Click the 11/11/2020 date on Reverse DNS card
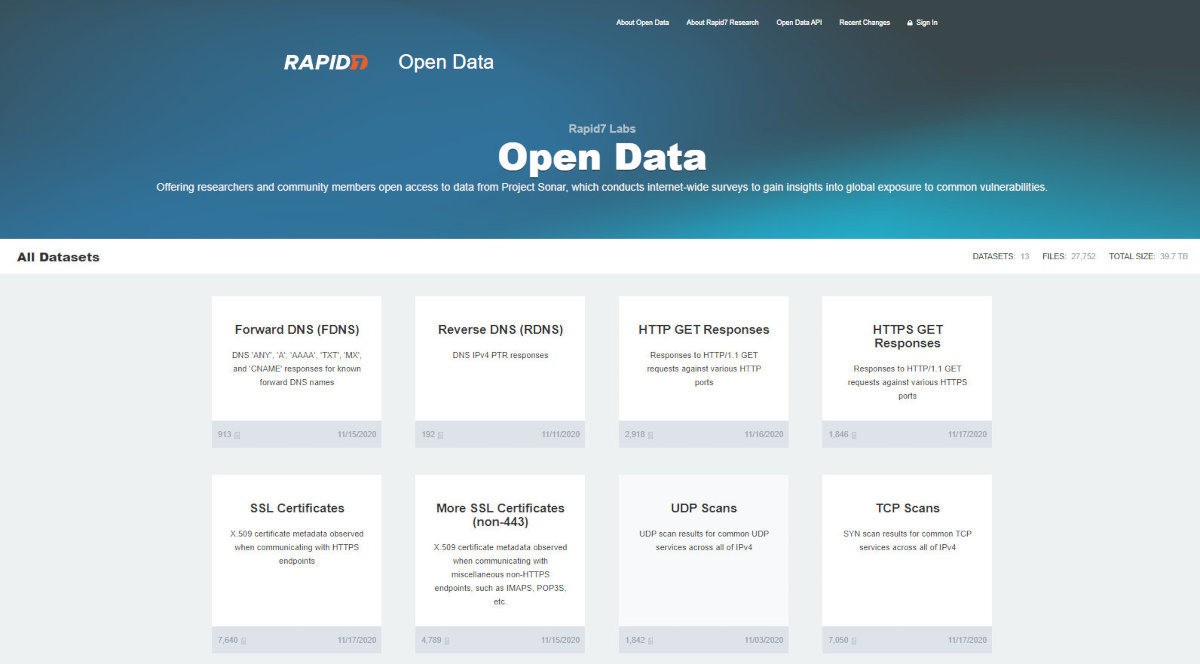Viewport: 1200px width, 664px height. click(560, 435)
